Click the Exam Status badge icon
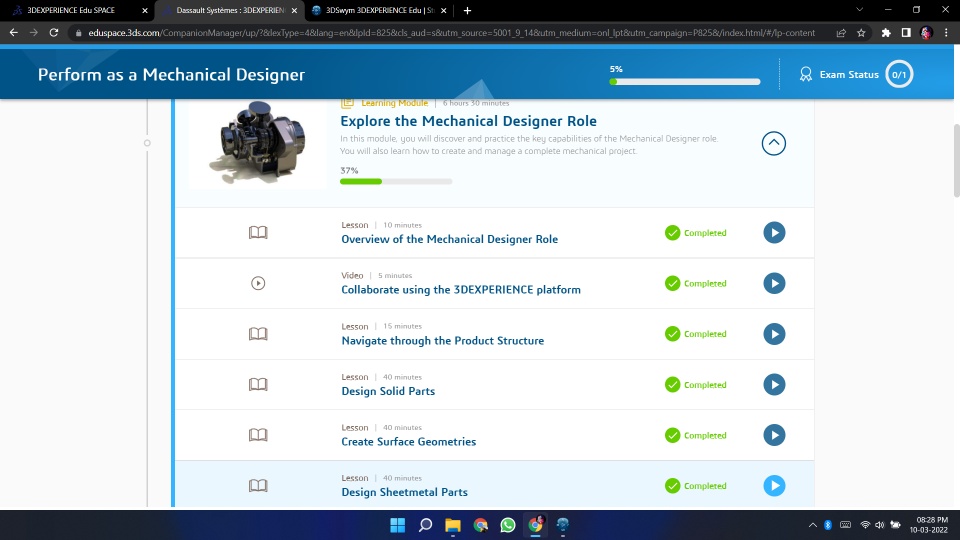960x540 pixels. tap(806, 74)
